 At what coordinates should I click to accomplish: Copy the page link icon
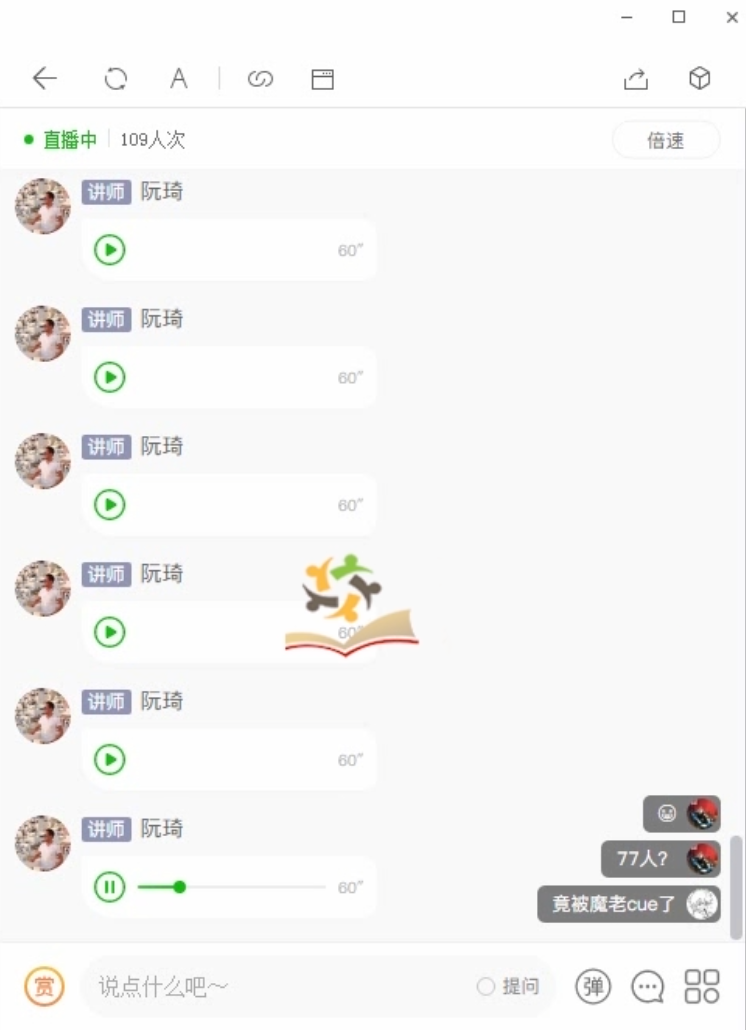pos(260,79)
